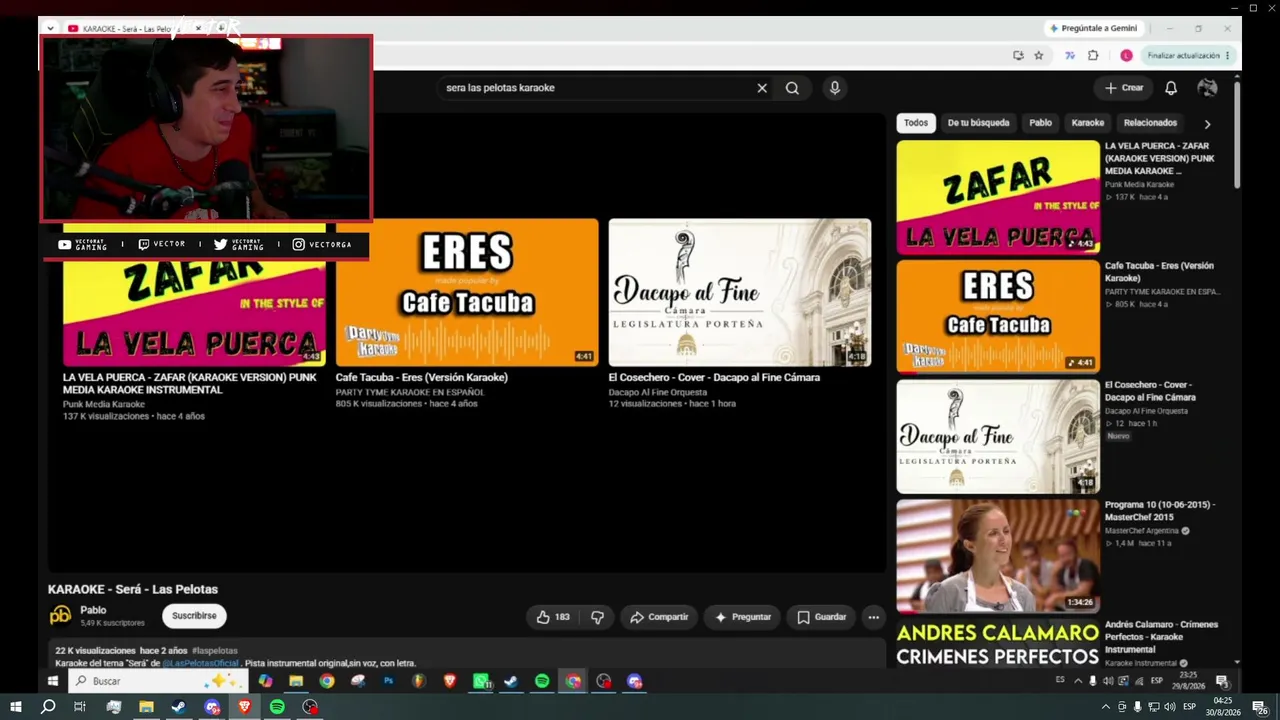Select the Pablo filter chip
The height and width of the screenshot is (720, 1280).
[x=1041, y=123]
